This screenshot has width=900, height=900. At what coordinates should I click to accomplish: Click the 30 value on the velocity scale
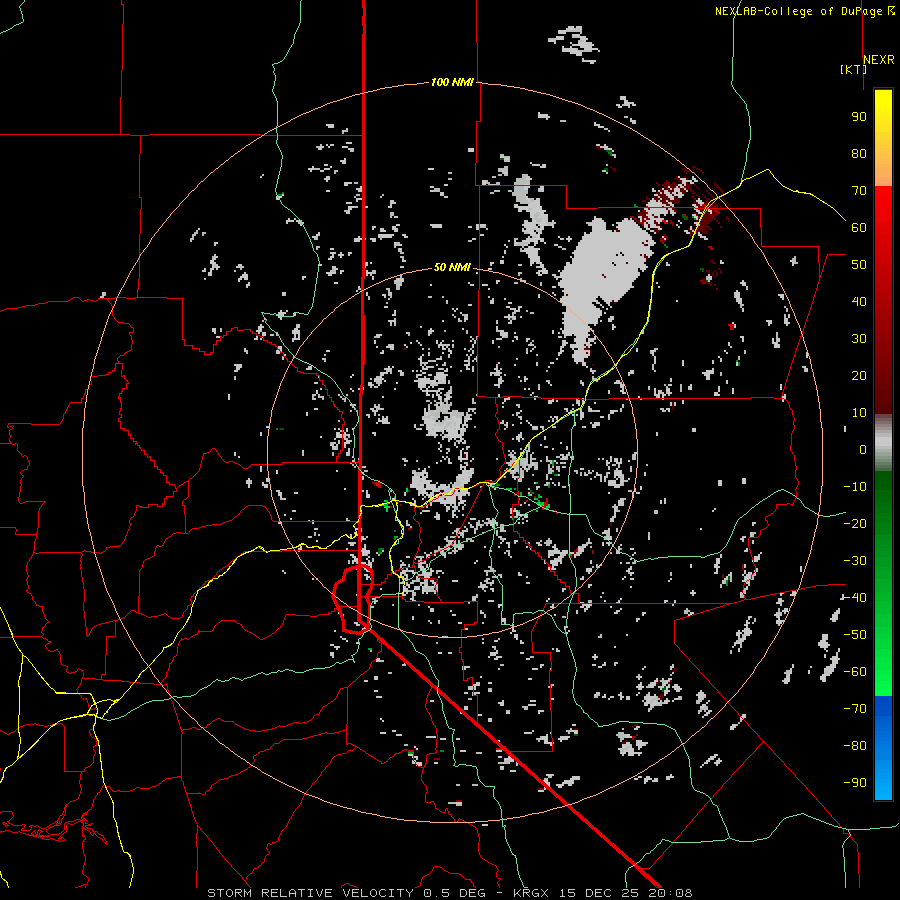pos(859,339)
